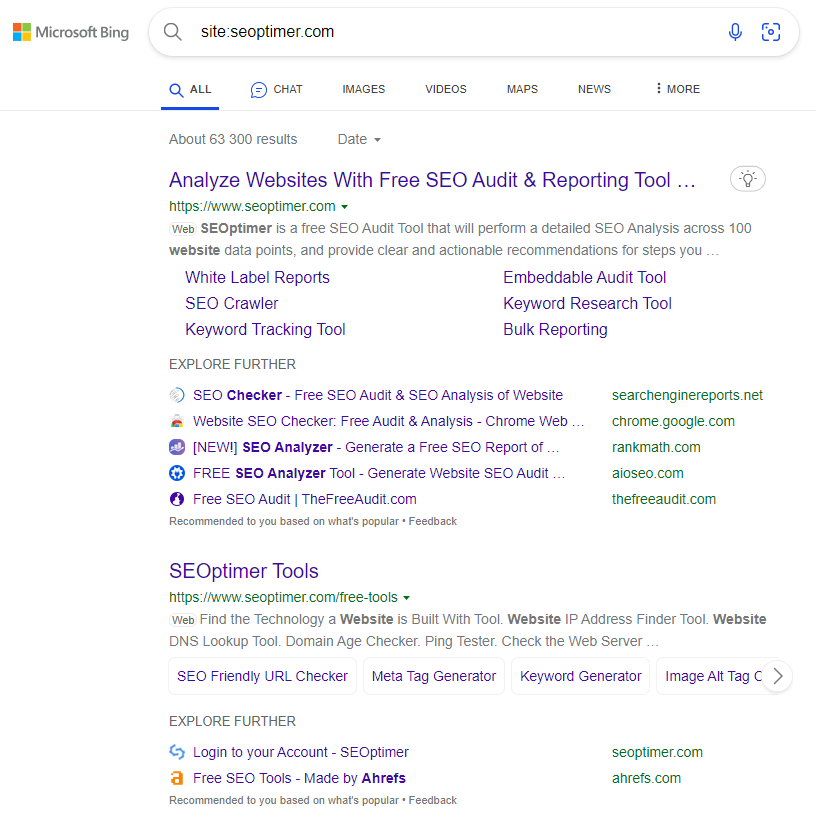Open the White Label Reports link
Screen dimensions: 816x820
pyautogui.click(x=257, y=277)
